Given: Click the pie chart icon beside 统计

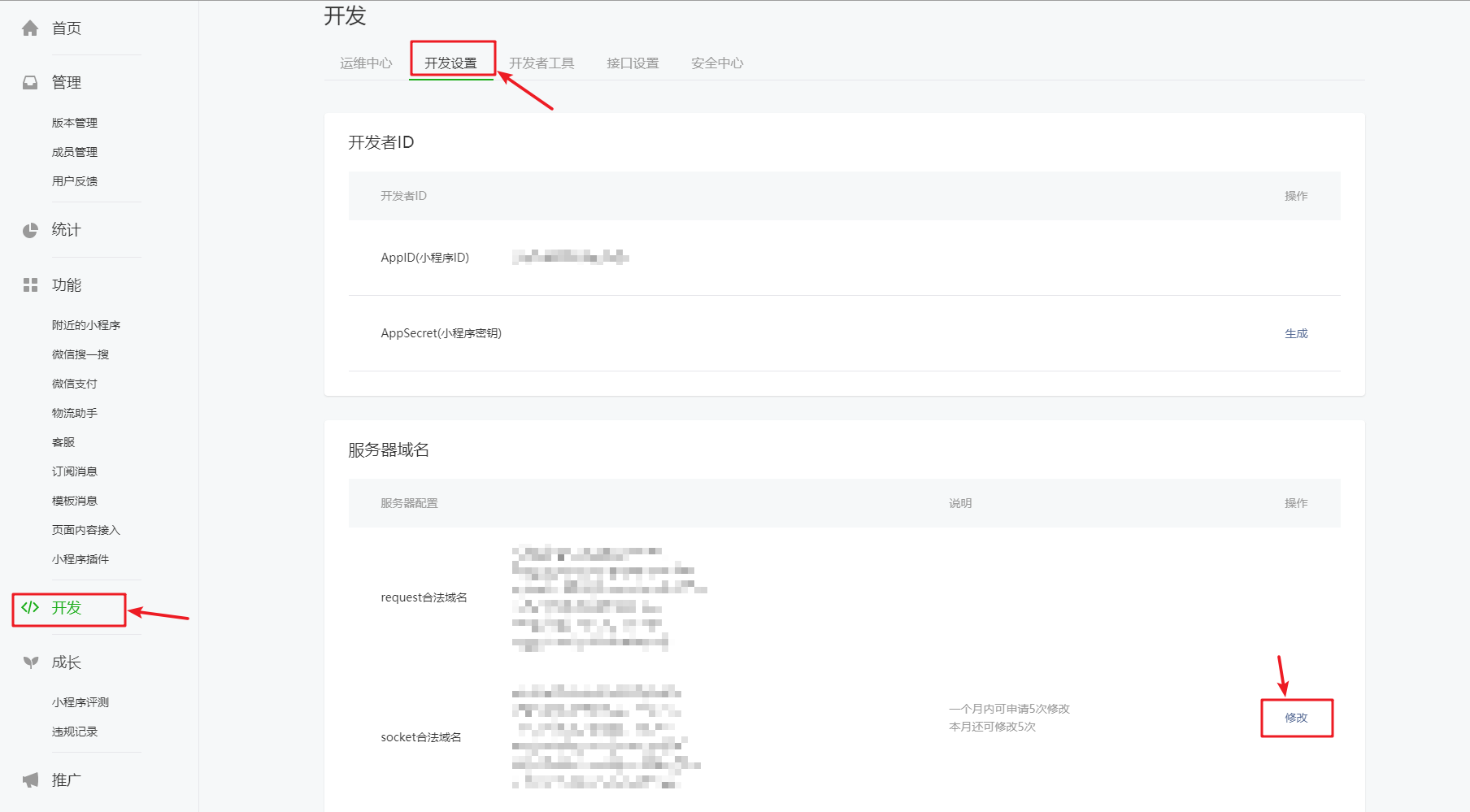Looking at the screenshot, I should point(30,230).
